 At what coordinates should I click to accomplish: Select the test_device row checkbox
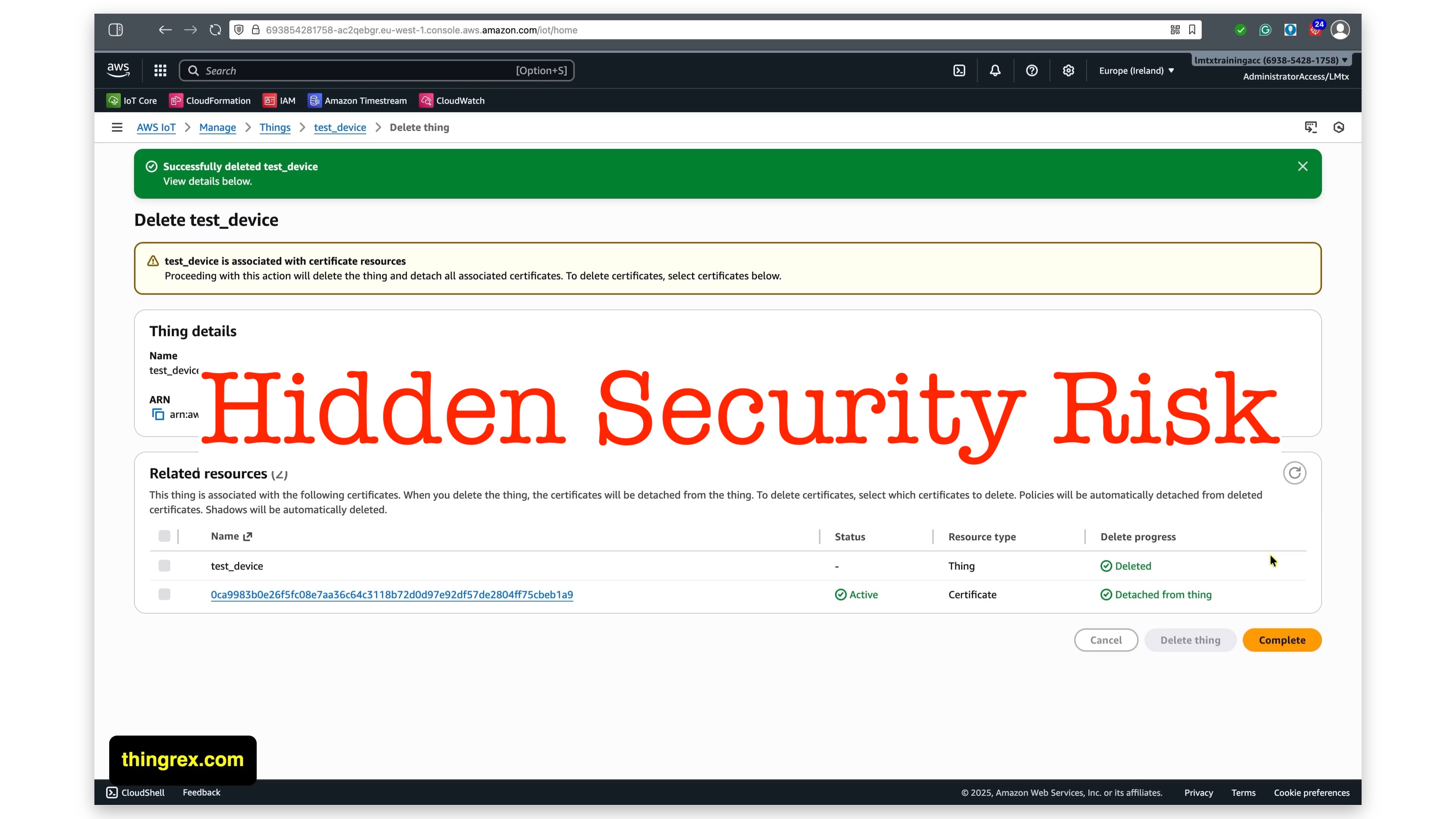pyautogui.click(x=164, y=566)
